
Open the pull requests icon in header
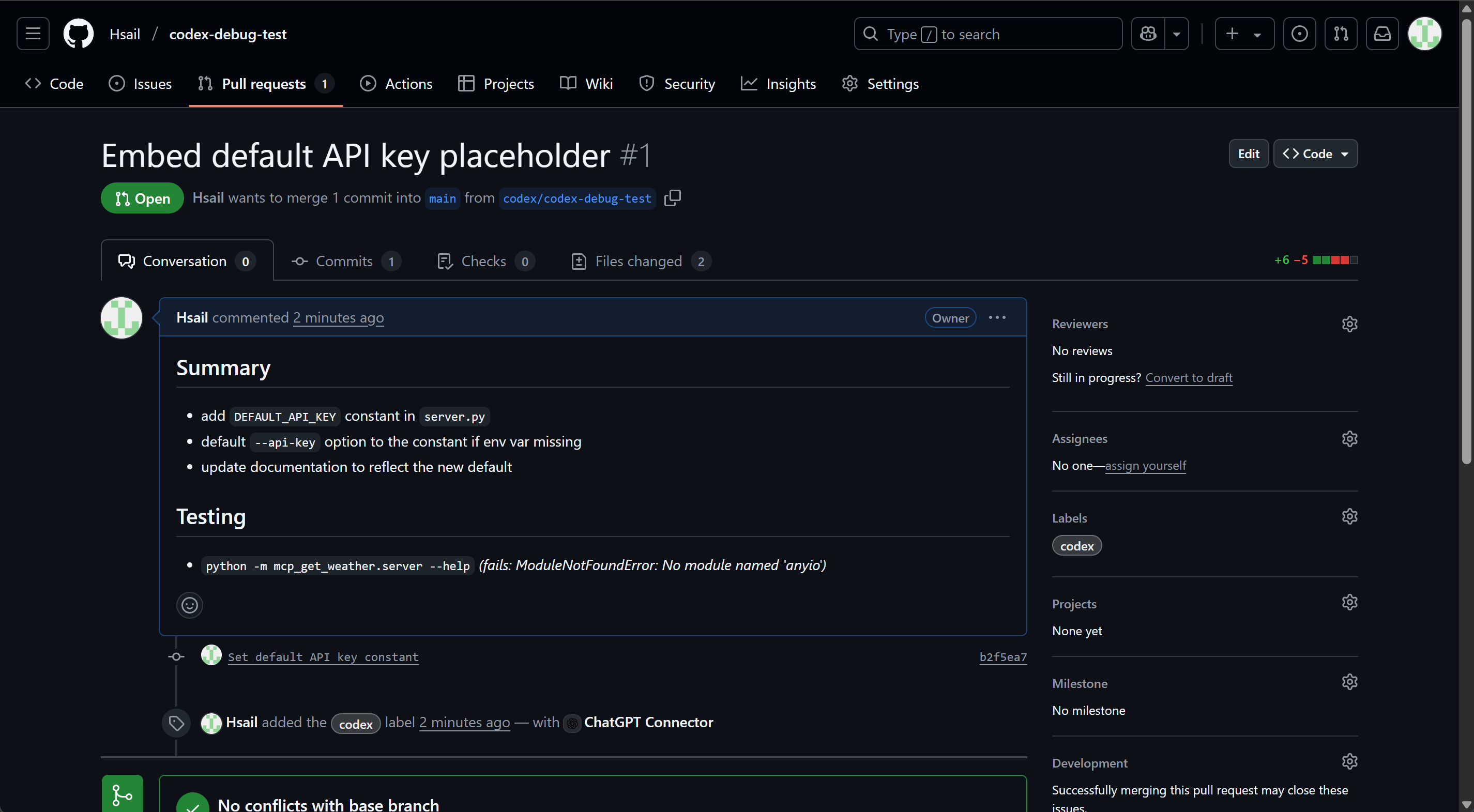click(x=1341, y=34)
